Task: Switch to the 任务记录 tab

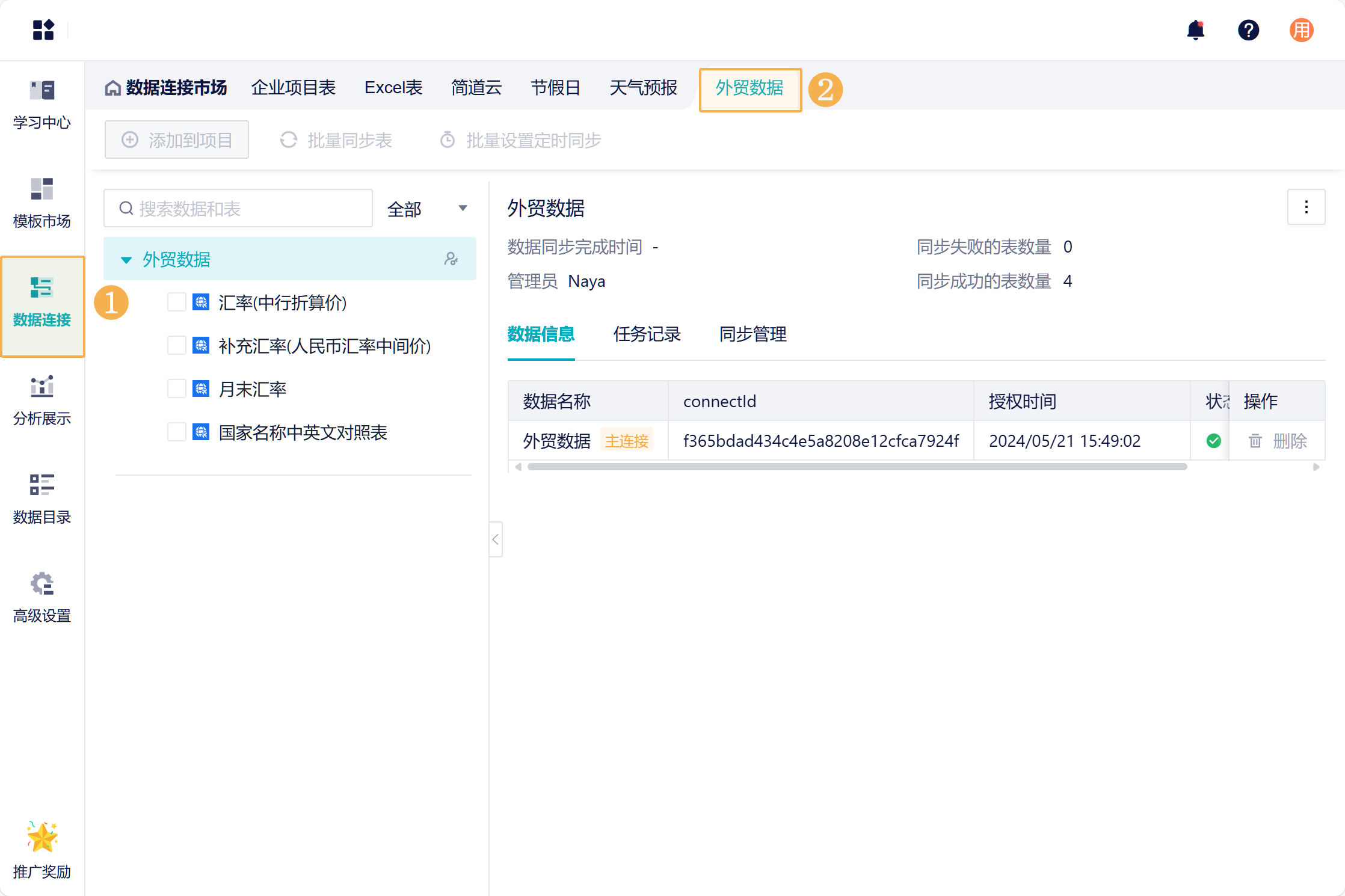Action: point(647,334)
